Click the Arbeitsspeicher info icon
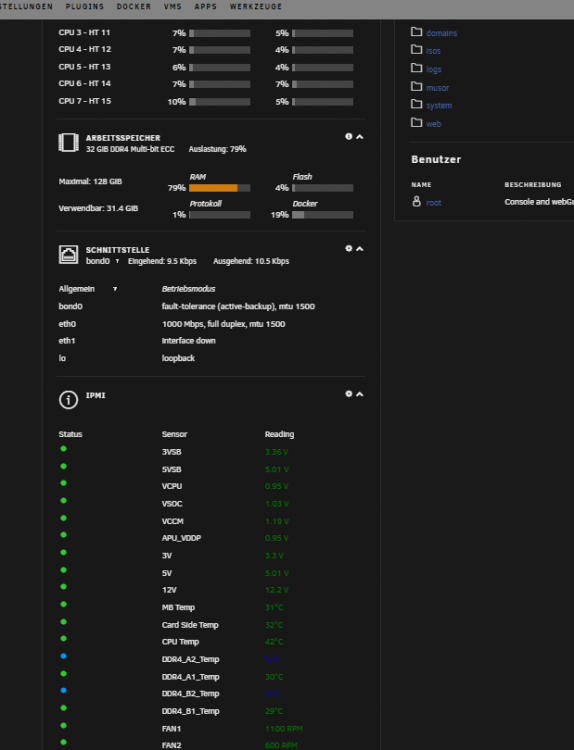This screenshot has width=574, height=750. (349, 137)
